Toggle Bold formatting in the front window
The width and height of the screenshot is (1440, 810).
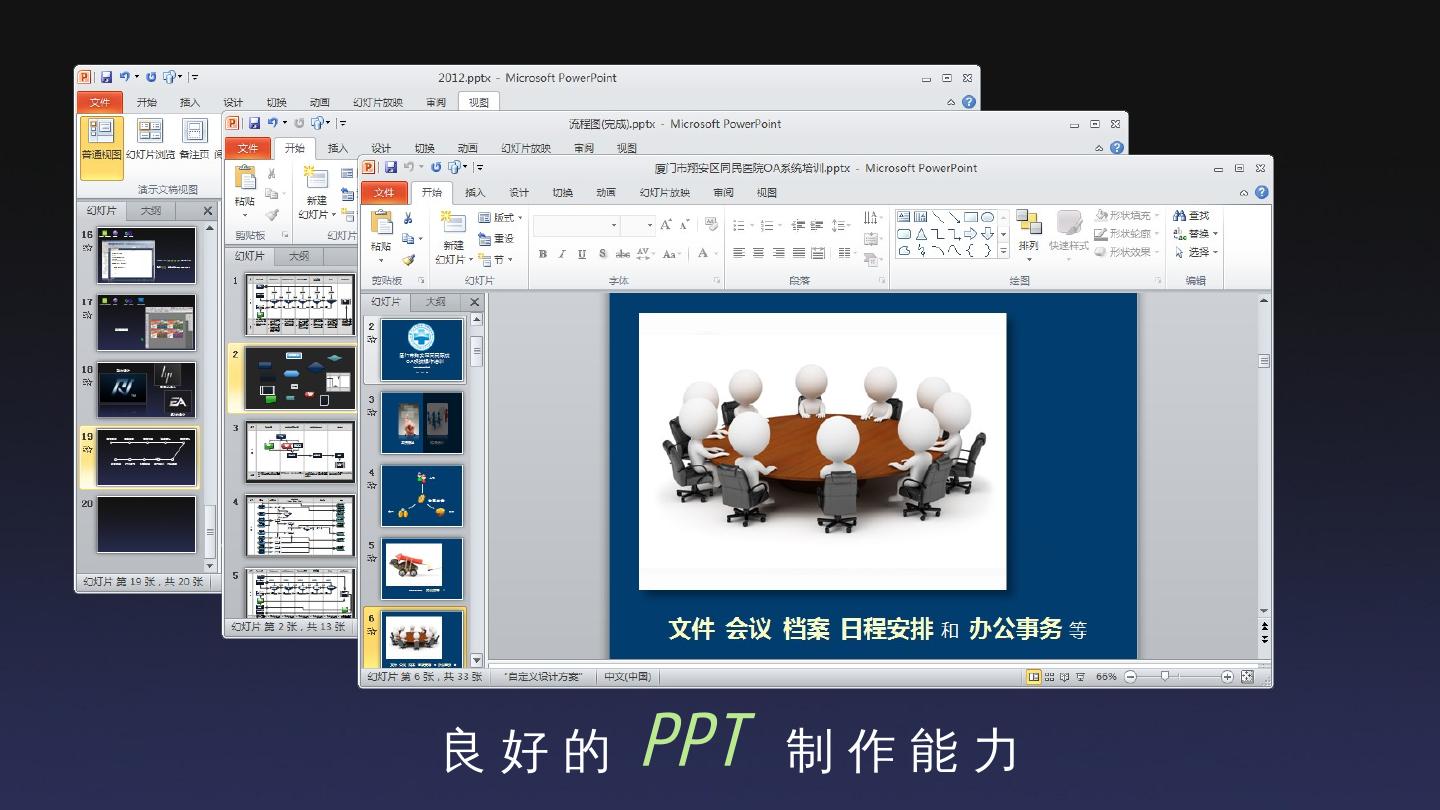click(542, 254)
